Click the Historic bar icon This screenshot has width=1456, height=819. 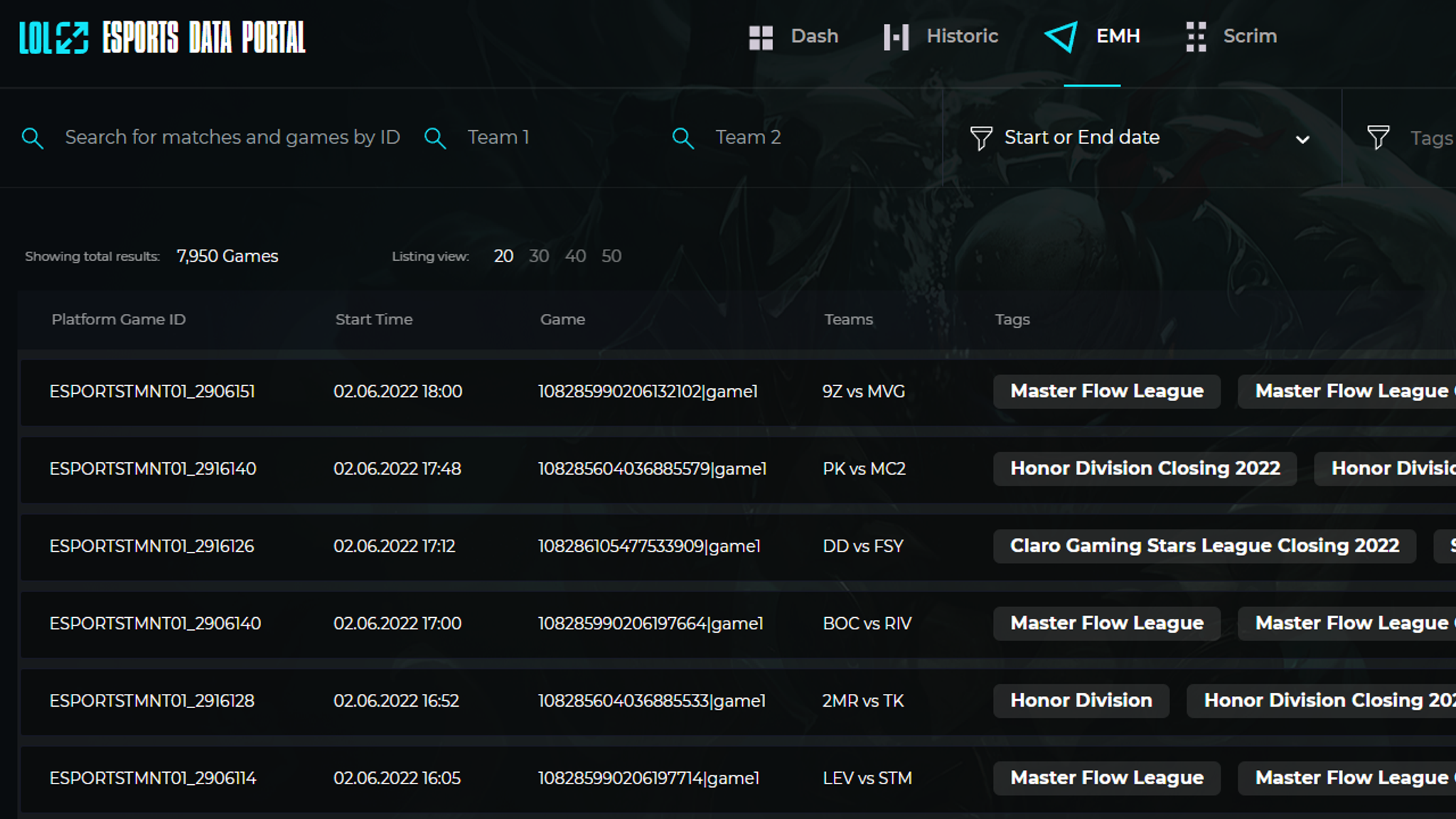click(x=896, y=37)
